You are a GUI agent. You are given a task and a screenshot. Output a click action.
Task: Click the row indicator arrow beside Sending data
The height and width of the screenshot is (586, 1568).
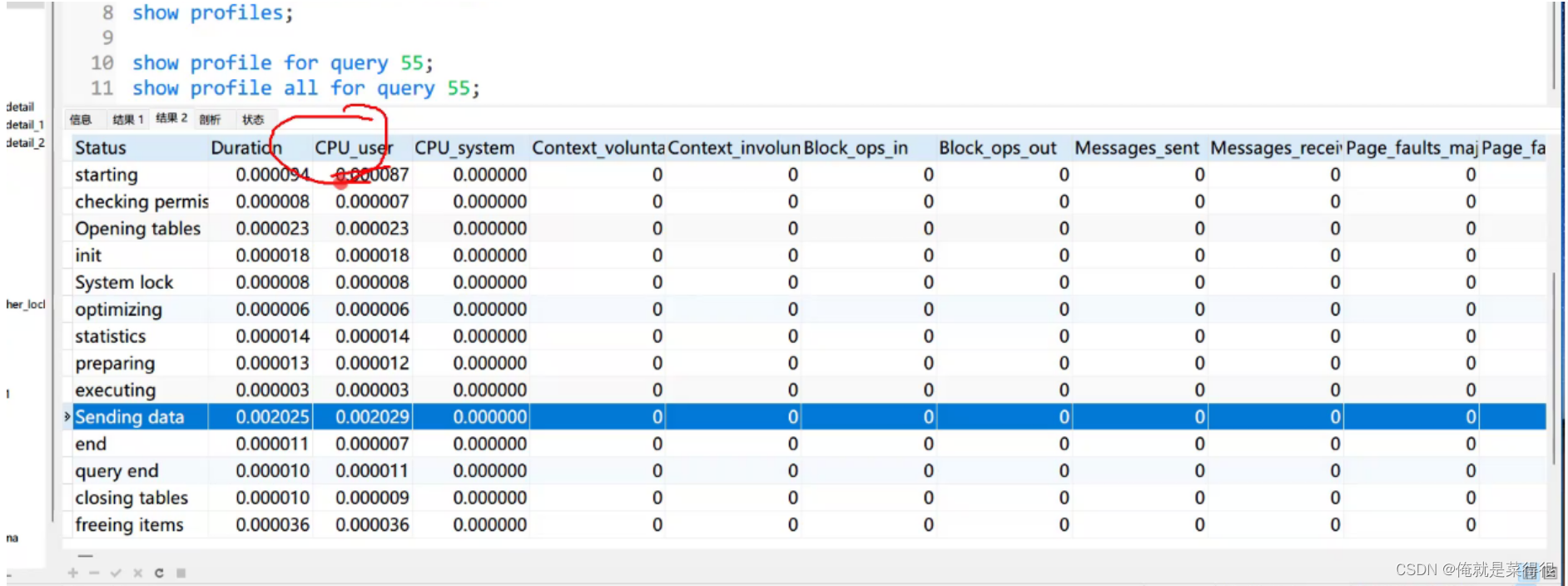point(67,416)
